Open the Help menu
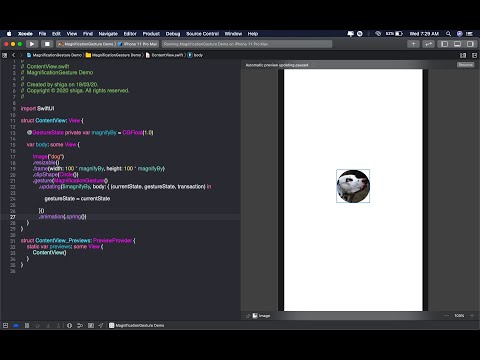Screen dimensions: 480x360 pyautogui.click(x=253, y=34)
